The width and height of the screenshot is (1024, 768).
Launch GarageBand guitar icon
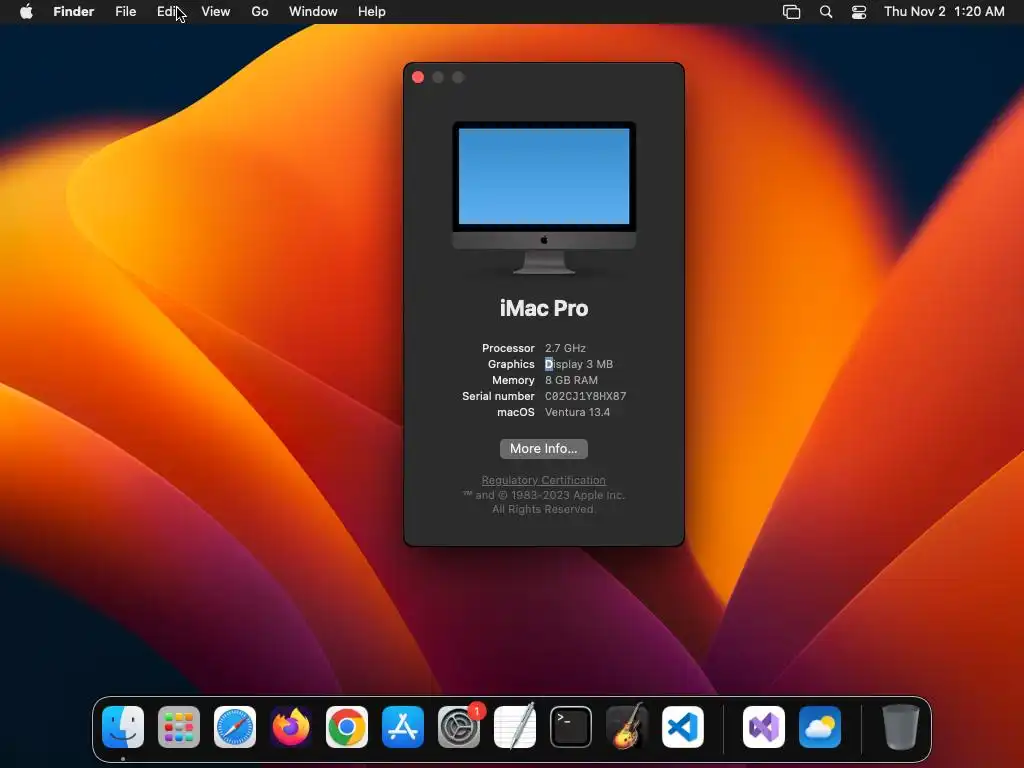click(627, 727)
